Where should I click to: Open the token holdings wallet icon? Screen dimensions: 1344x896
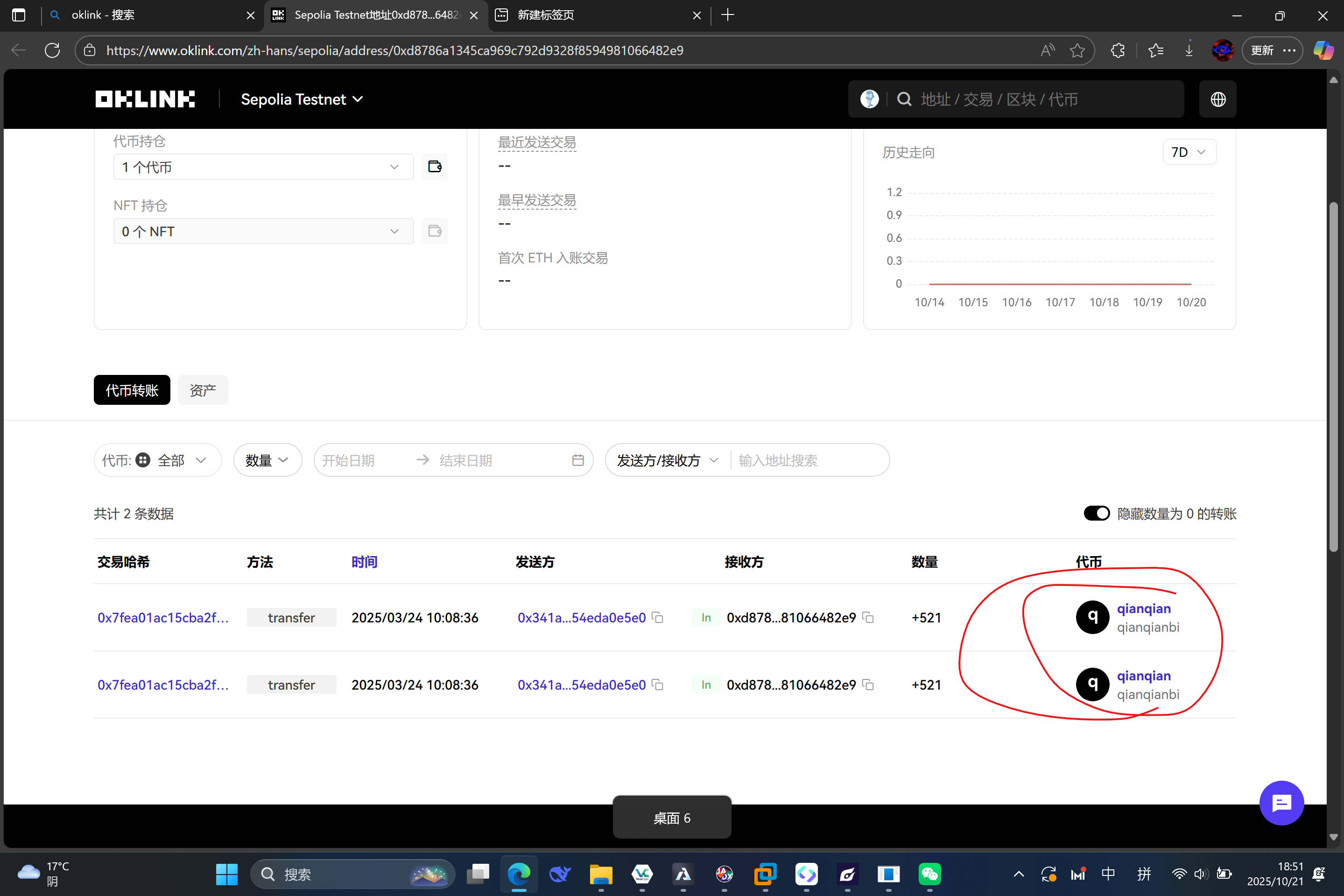click(435, 166)
